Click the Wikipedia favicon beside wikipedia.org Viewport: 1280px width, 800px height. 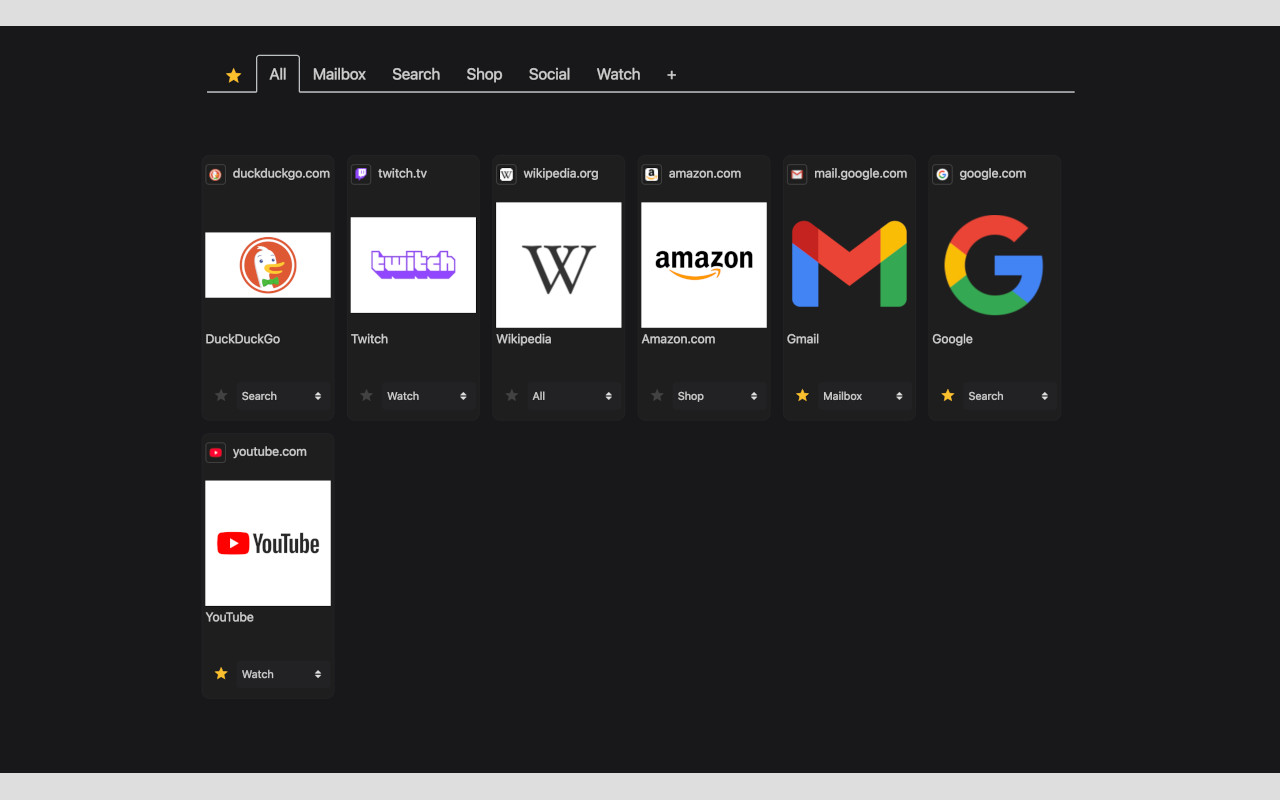click(506, 174)
